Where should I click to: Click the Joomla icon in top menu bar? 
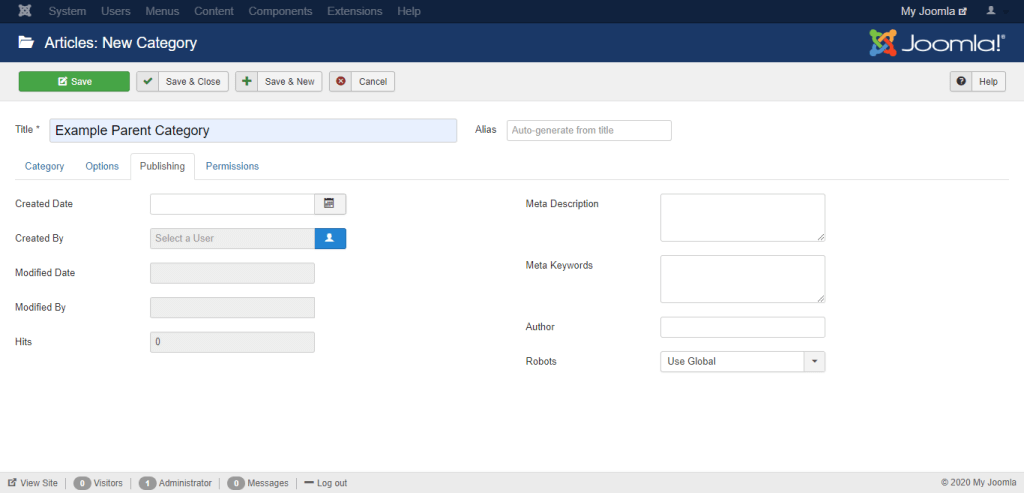coord(26,11)
